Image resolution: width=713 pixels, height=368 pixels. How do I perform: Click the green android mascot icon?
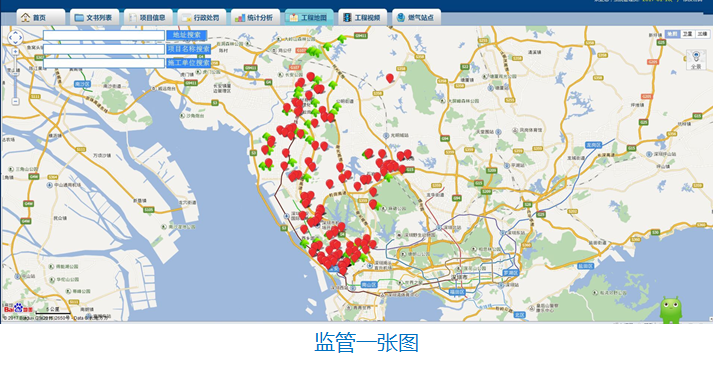[671, 310]
